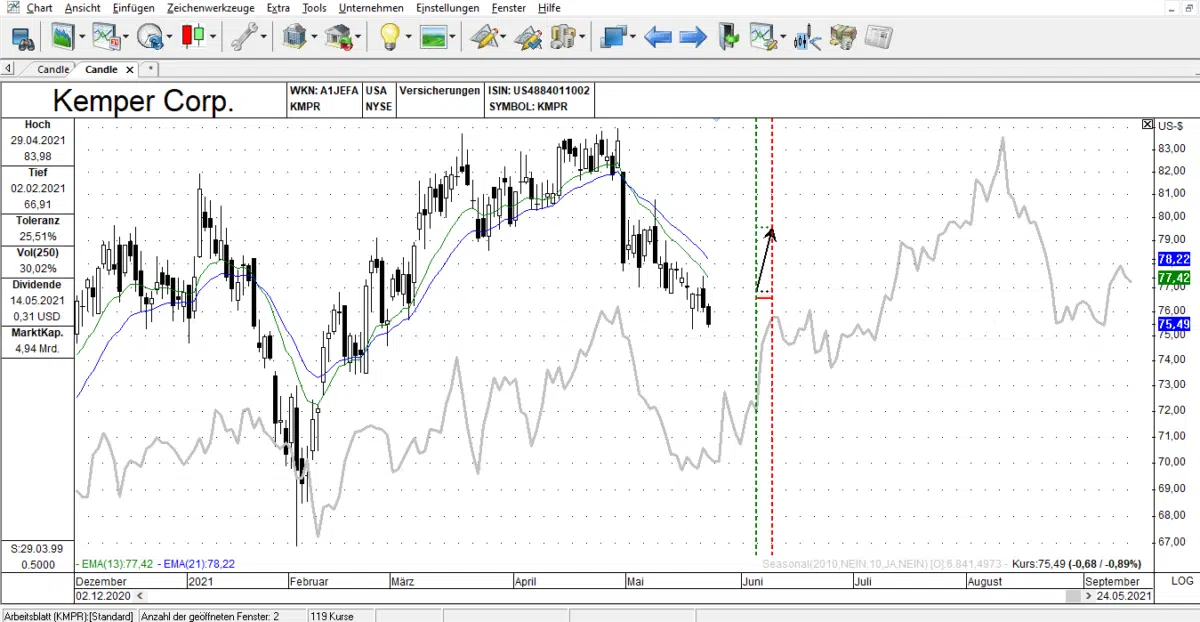1200x622 pixels.
Task: Click the office building company icon
Action: point(294,38)
